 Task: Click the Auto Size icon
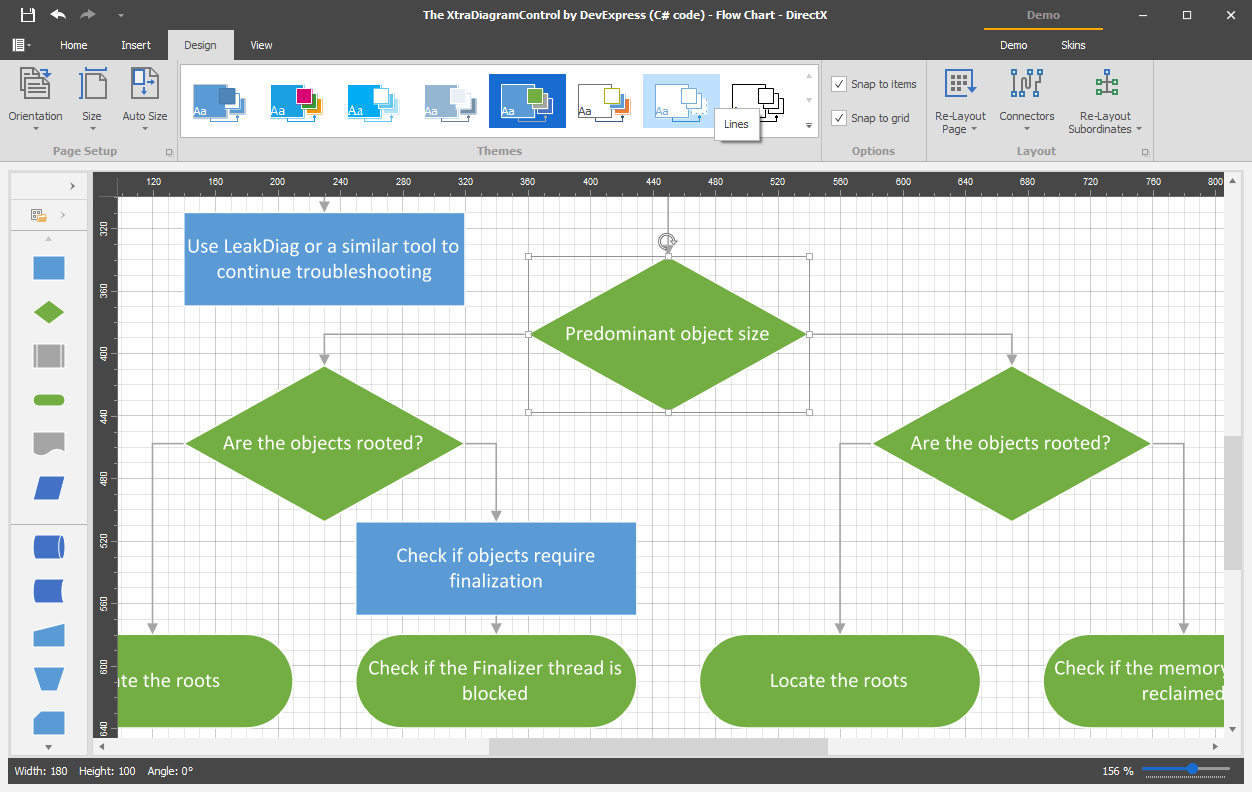point(145,83)
